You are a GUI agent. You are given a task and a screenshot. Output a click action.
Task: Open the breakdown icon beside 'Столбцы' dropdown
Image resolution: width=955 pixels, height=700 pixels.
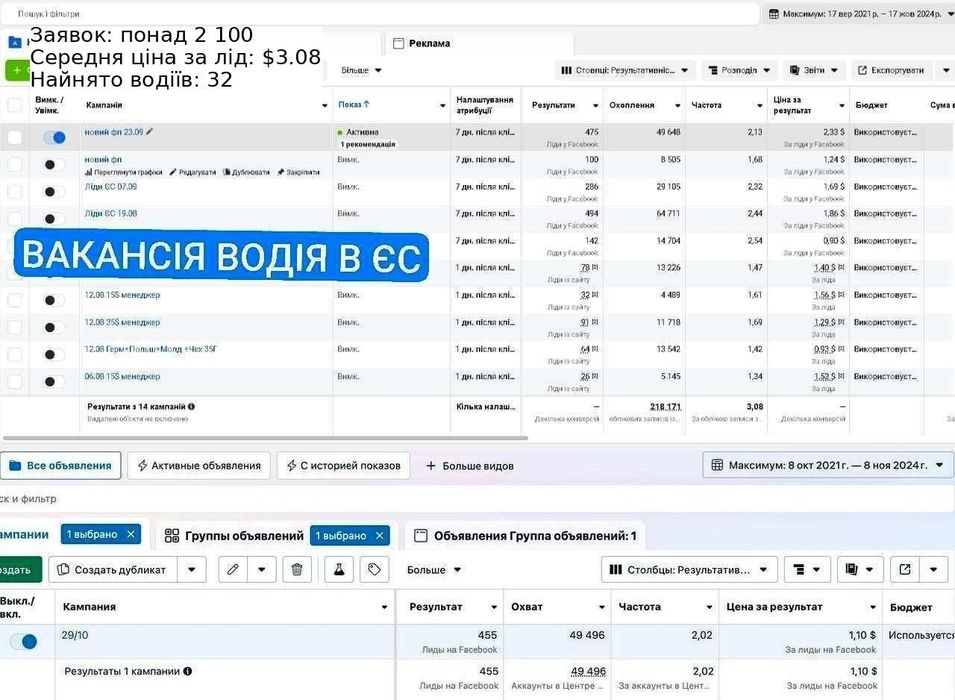(806, 570)
